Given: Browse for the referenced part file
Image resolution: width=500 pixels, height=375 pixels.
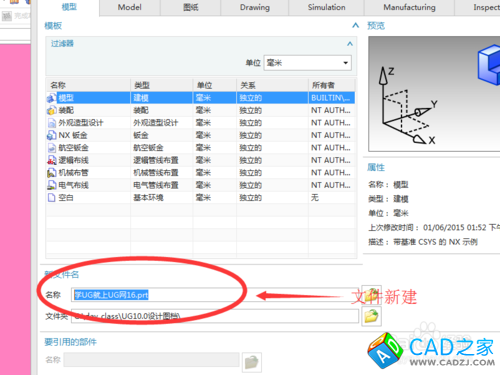Looking at the screenshot, I should click(252, 362).
